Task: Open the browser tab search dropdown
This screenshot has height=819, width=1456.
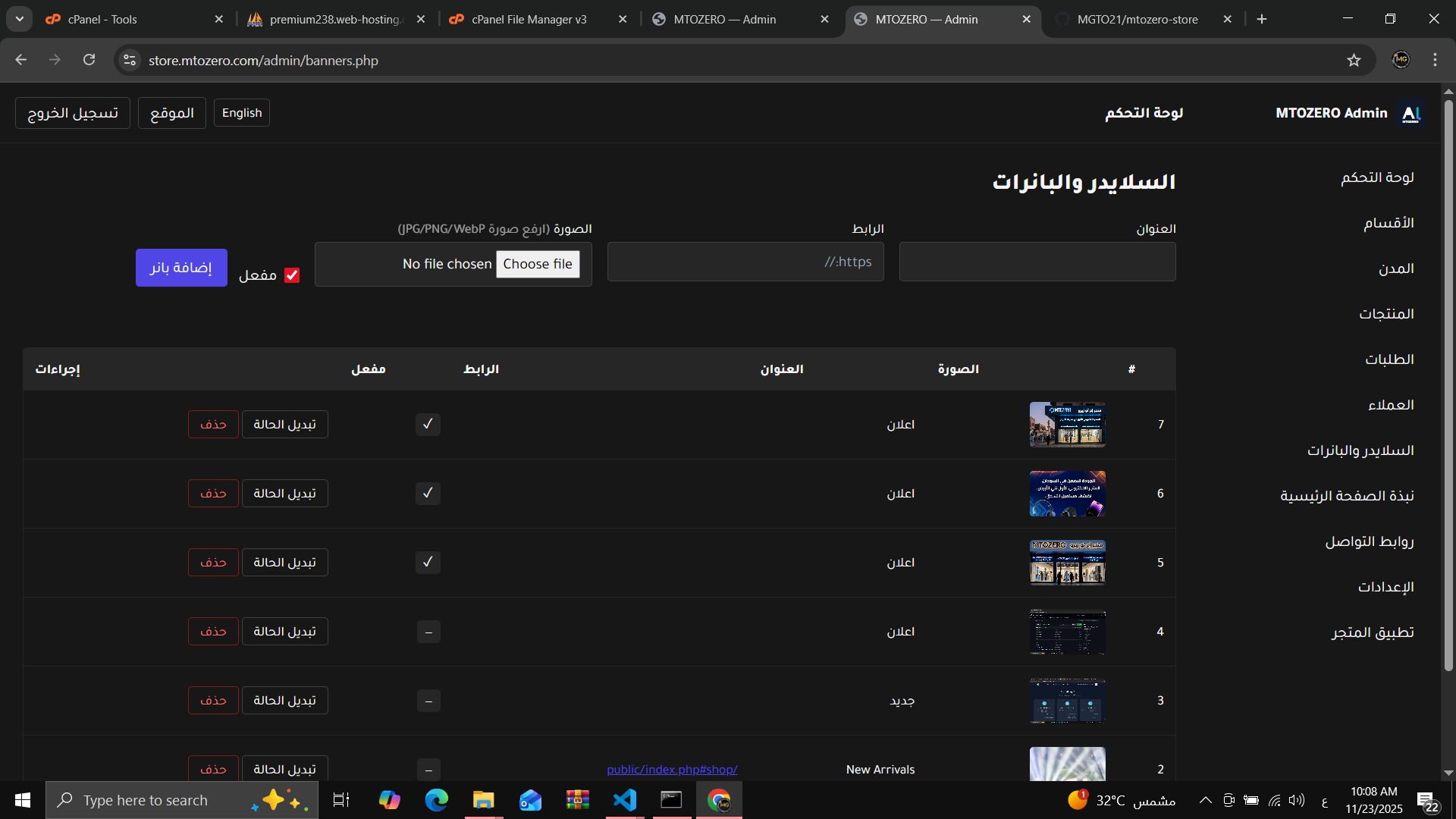Action: tap(19, 18)
